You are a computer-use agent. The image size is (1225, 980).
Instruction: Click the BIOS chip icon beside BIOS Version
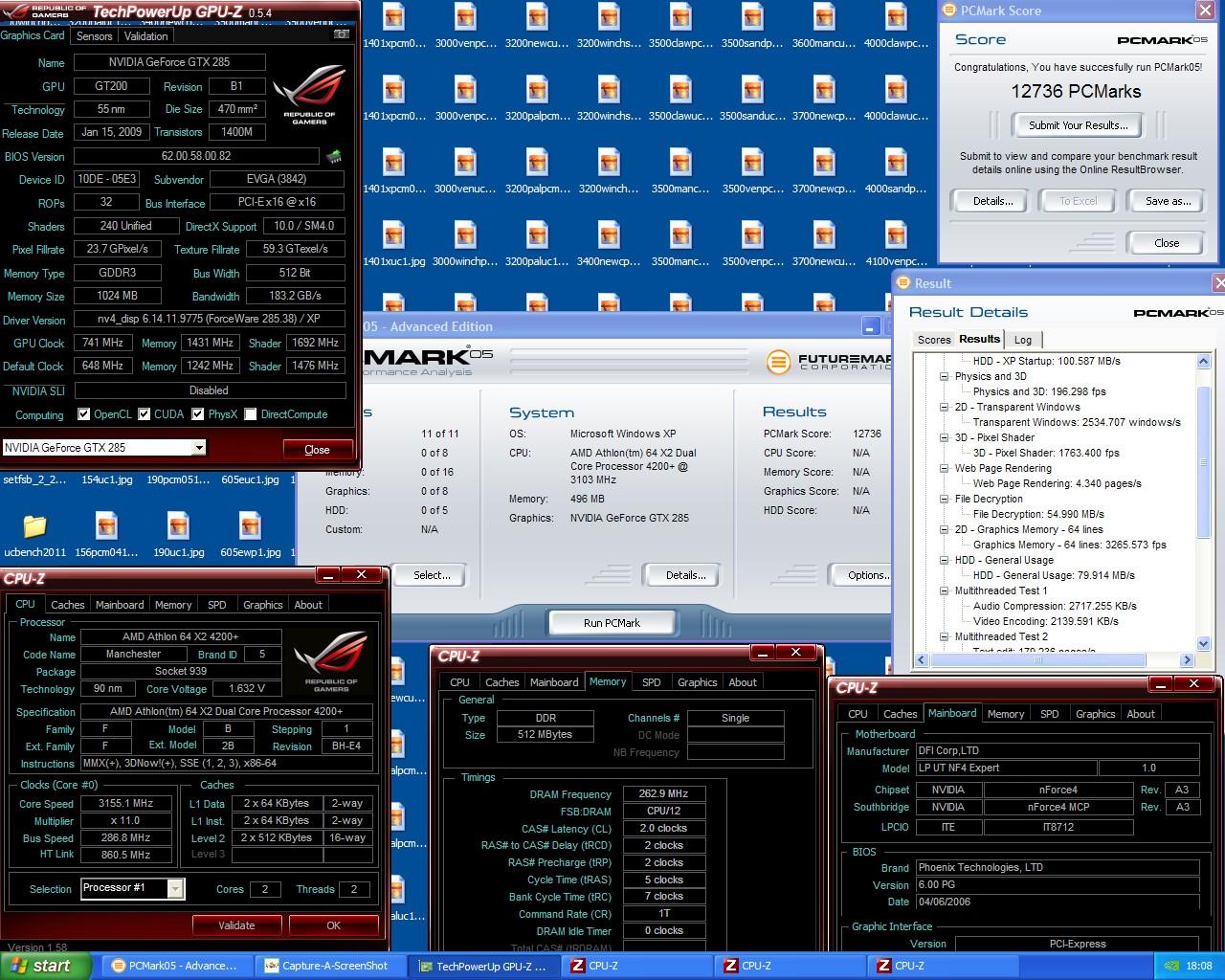pos(334,156)
